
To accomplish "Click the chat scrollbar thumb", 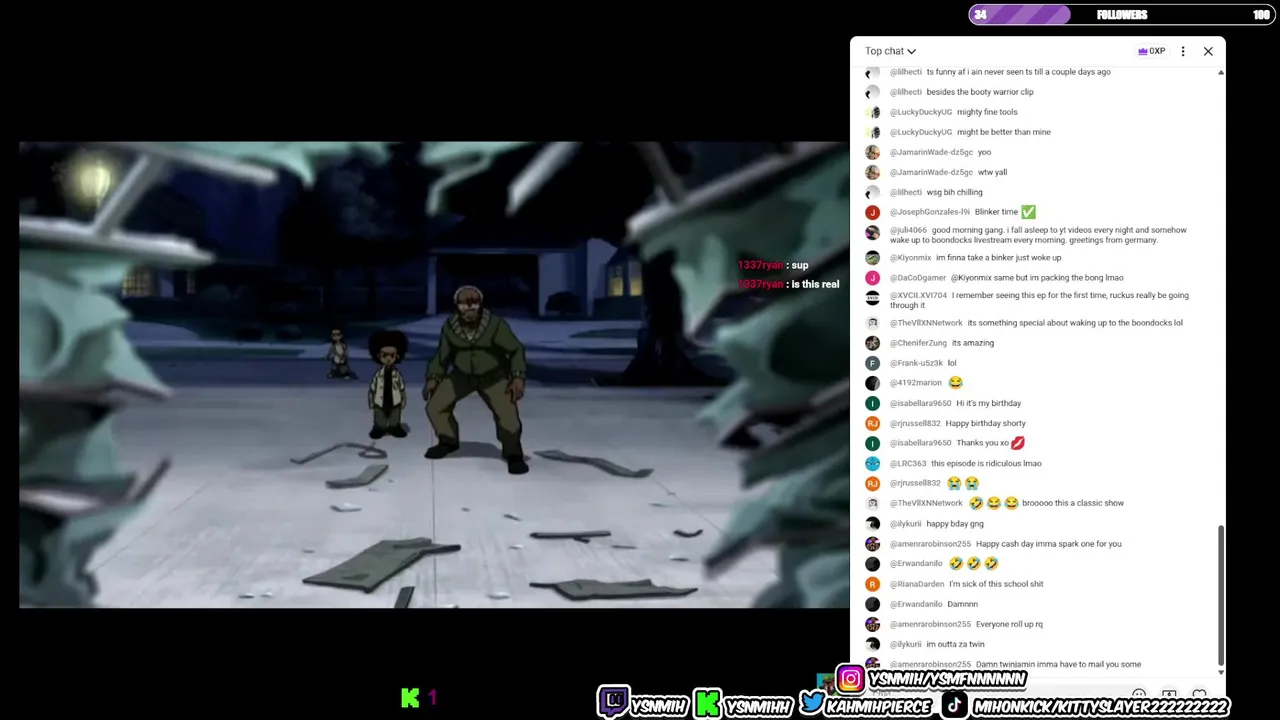I will pyautogui.click(x=1221, y=596).
